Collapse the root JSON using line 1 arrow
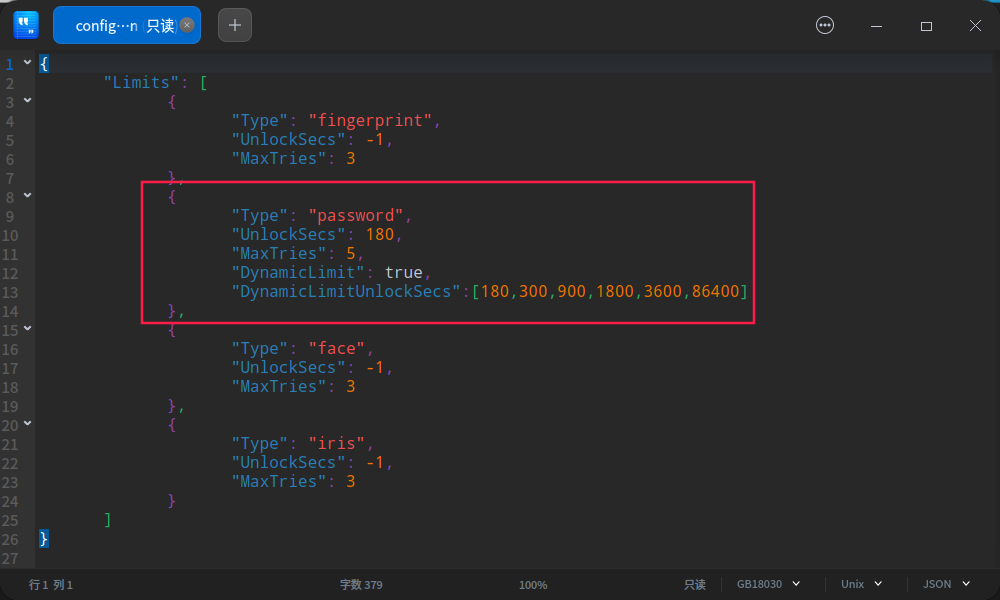 coord(26,62)
